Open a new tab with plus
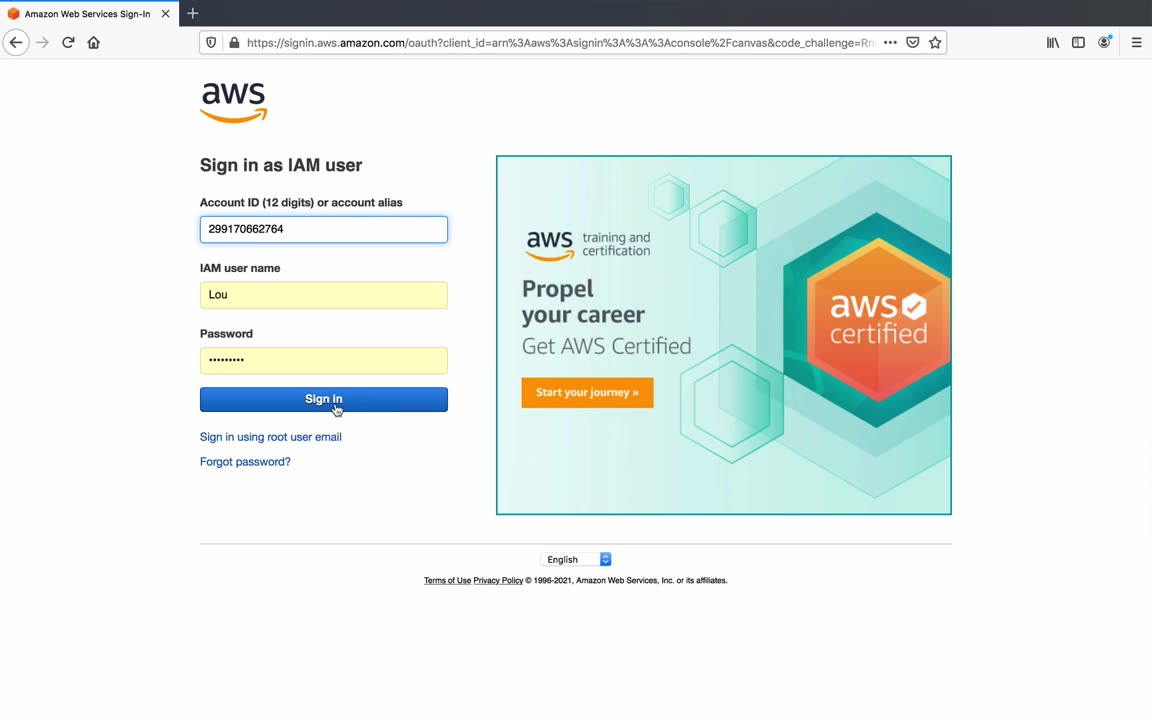1152x720 pixels. 192,13
